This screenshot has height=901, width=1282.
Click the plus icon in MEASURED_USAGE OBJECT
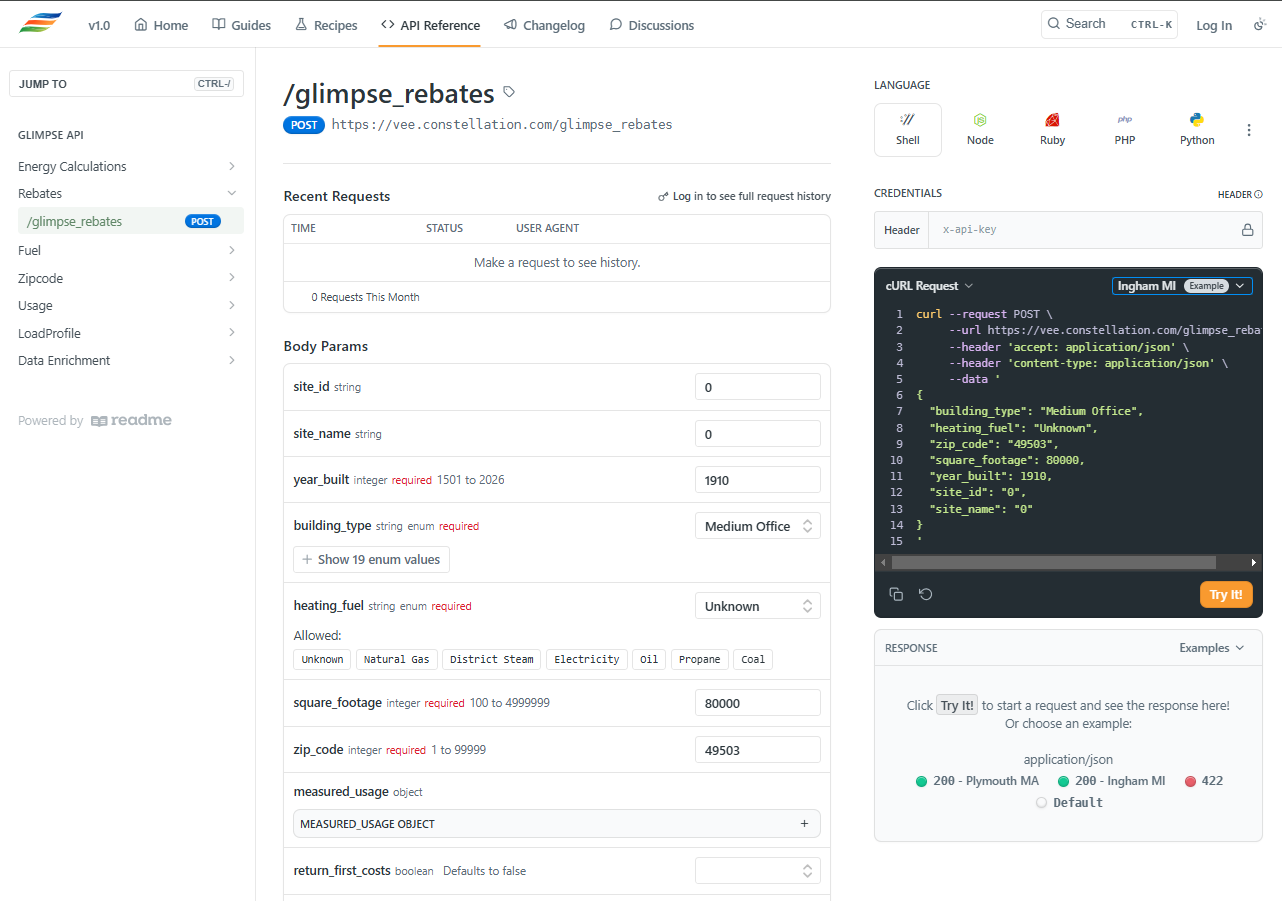coord(804,824)
